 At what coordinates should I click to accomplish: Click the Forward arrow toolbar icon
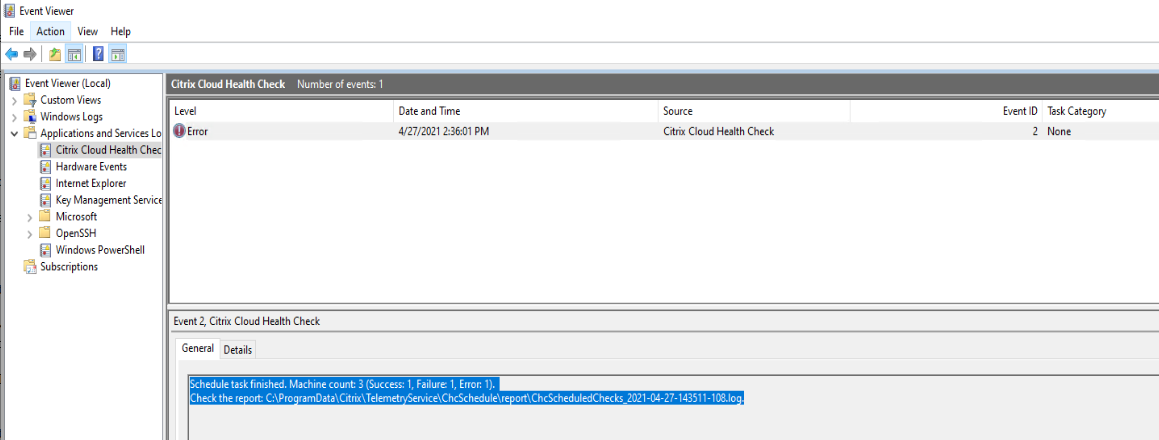click(x=30, y=54)
